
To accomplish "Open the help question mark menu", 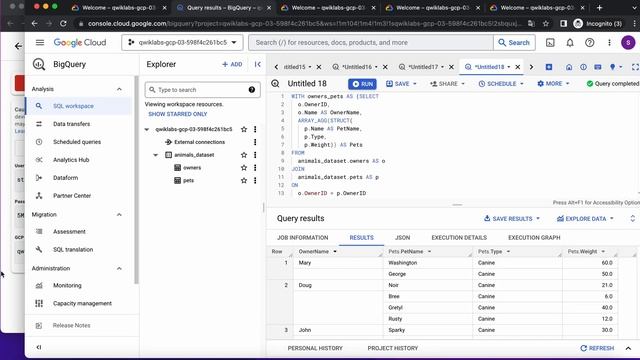I will click(x=589, y=42).
